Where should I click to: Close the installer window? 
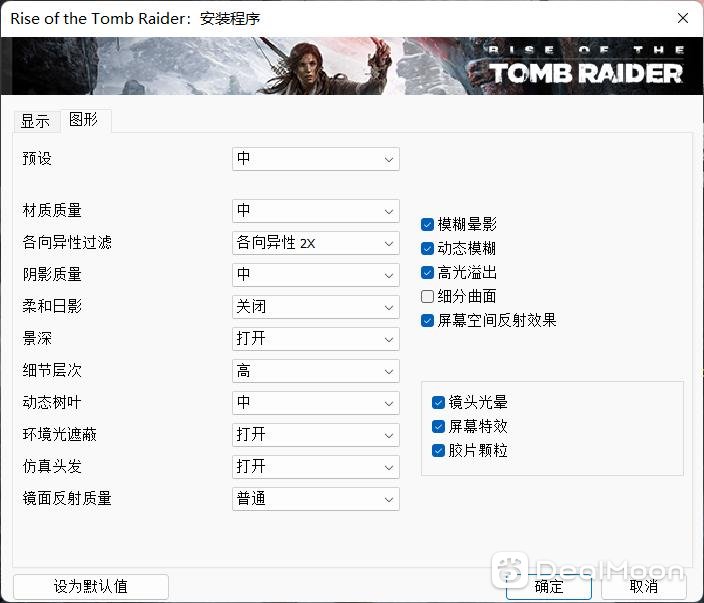pos(683,18)
